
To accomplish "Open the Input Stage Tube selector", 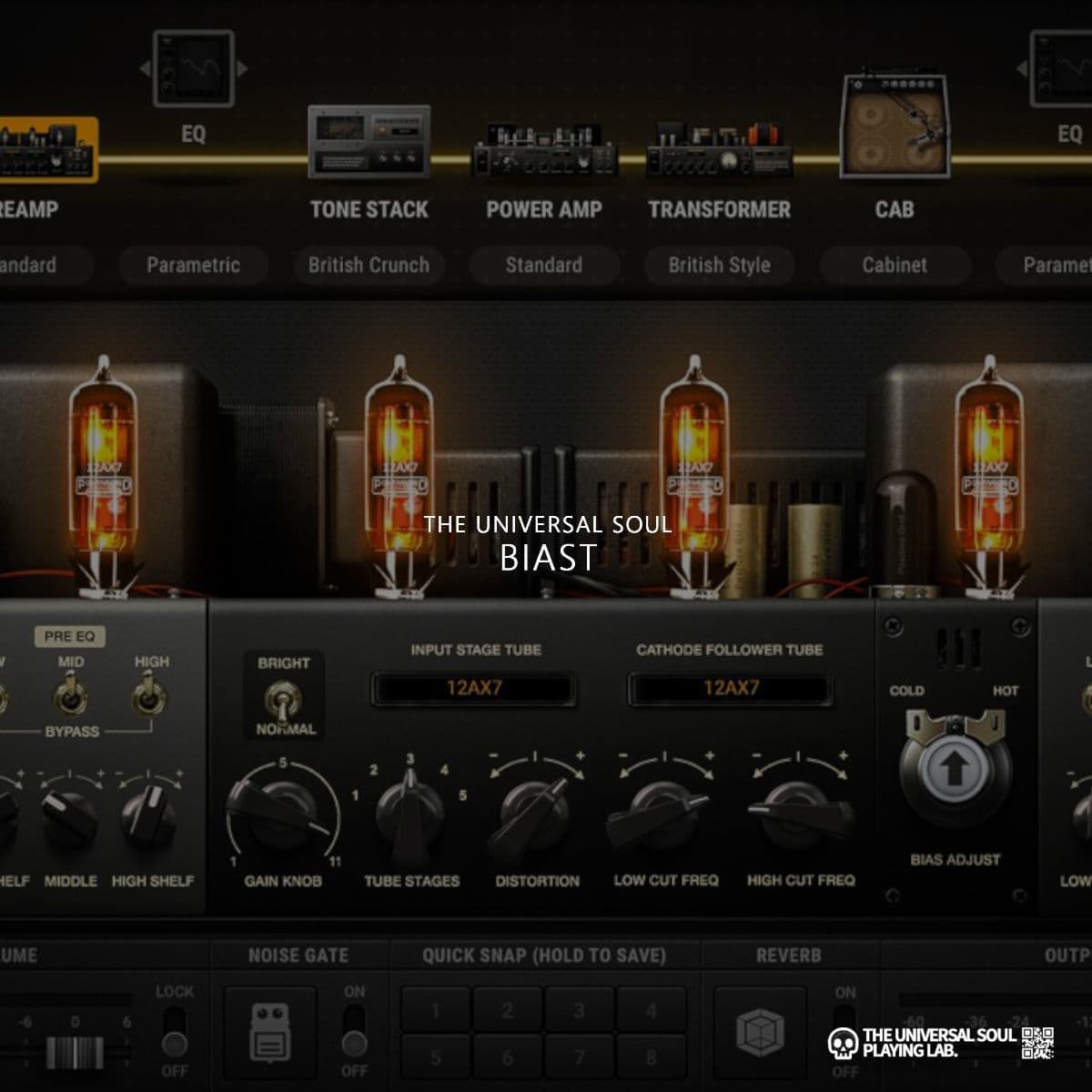I will coord(473,688).
